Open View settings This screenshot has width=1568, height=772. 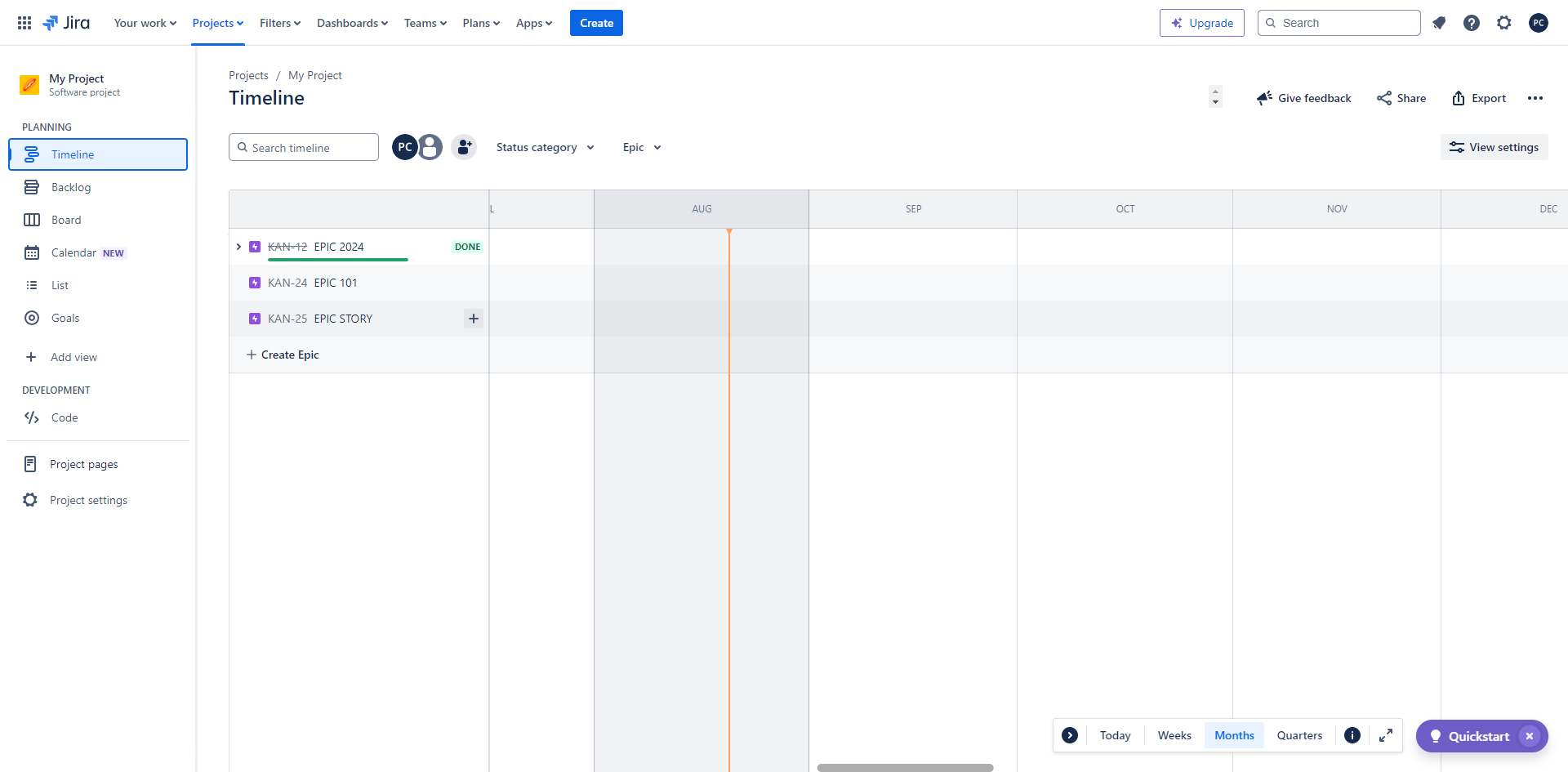tap(1494, 147)
